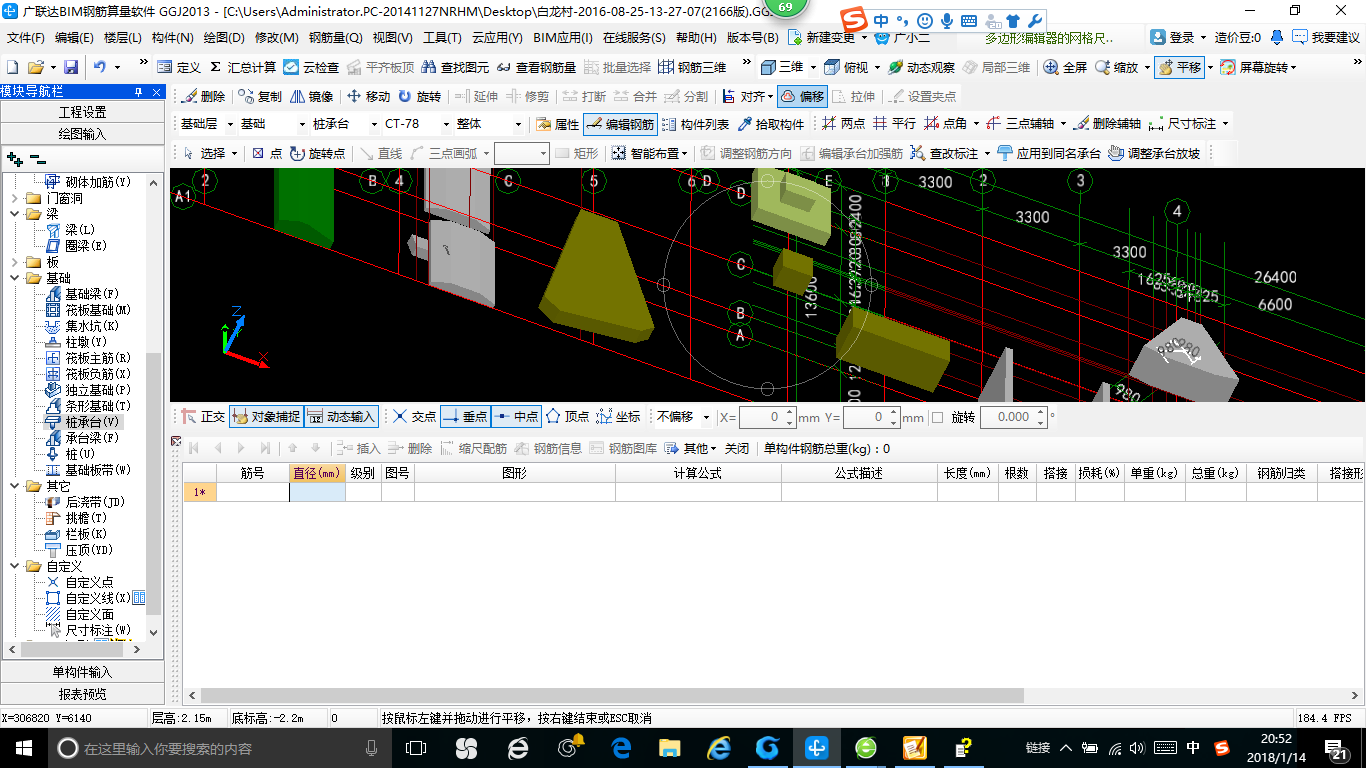Image resolution: width=1366 pixels, height=768 pixels.
Task: Click 平行 parallel axis tool
Action: coord(894,124)
